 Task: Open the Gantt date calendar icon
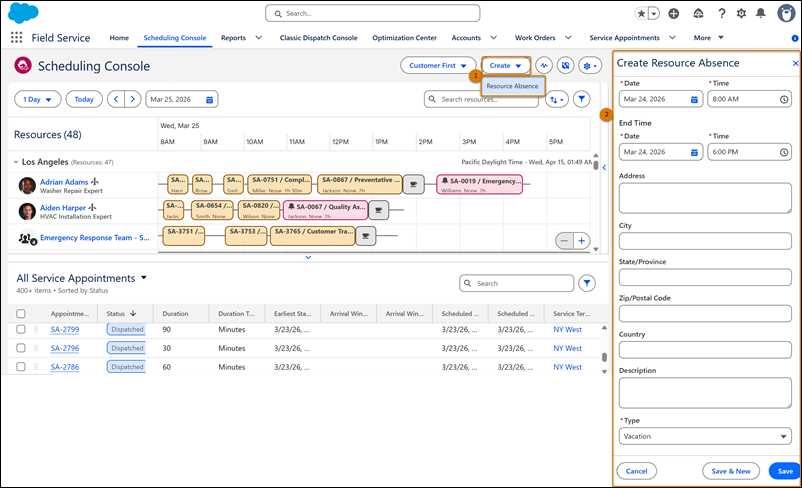tap(209, 100)
